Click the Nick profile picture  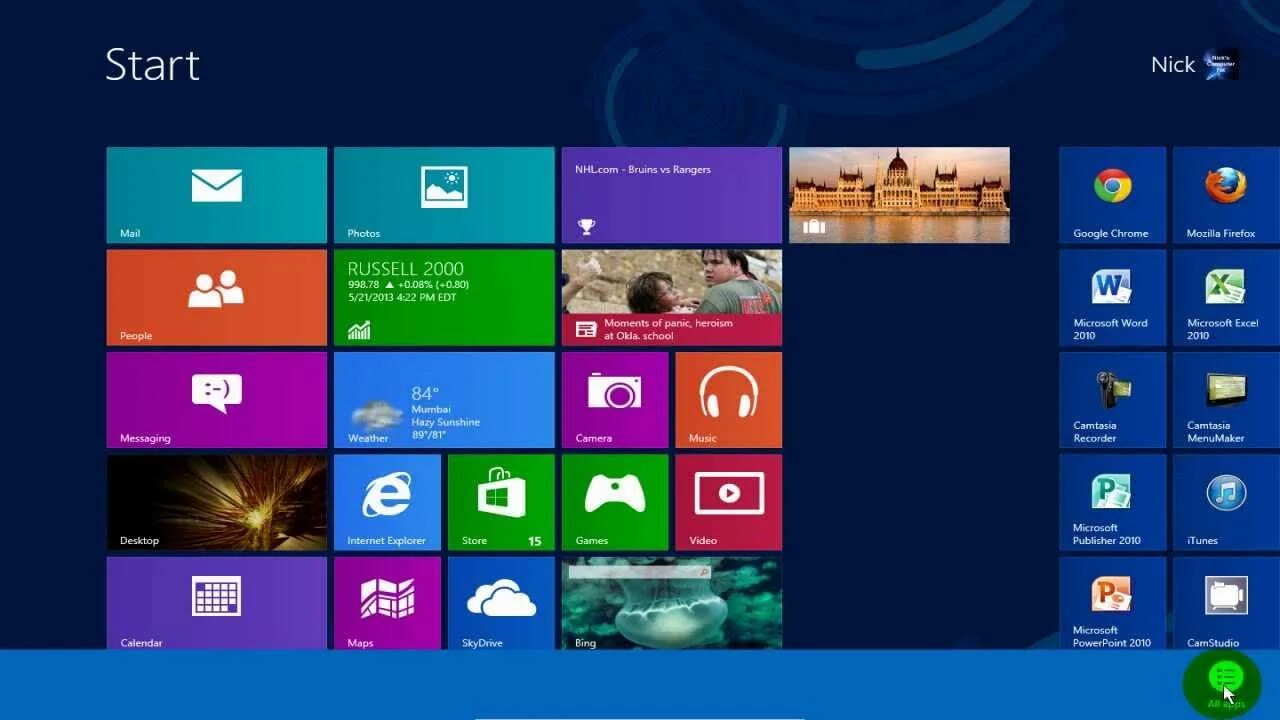coord(1221,64)
